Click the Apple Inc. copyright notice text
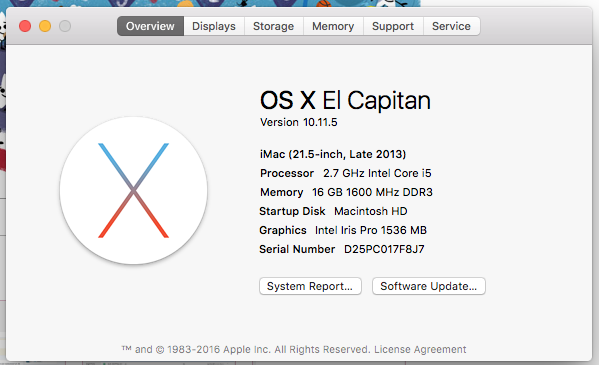This screenshot has width=599, height=365. tap(246, 349)
